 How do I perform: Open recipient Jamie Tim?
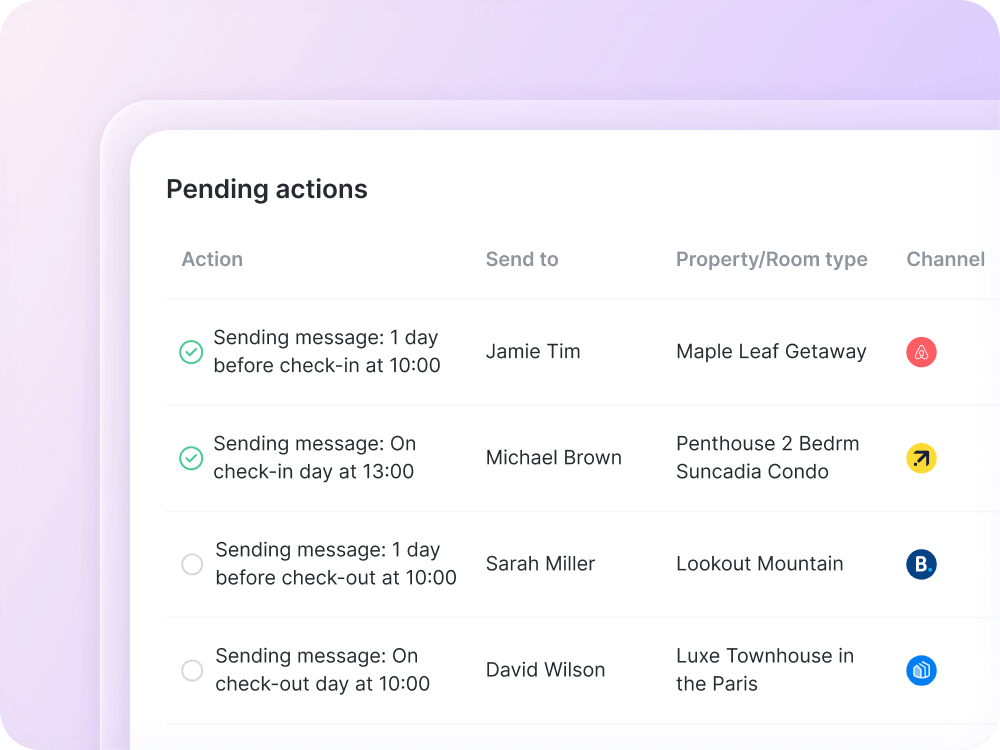[533, 351]
